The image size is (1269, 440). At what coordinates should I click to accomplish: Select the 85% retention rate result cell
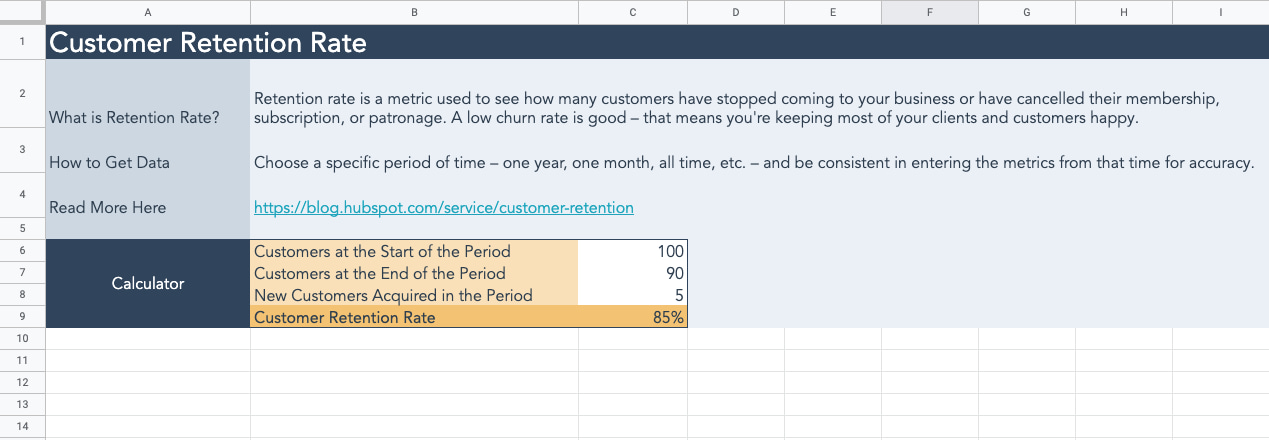pyautogui.click(x=632, y=318)
